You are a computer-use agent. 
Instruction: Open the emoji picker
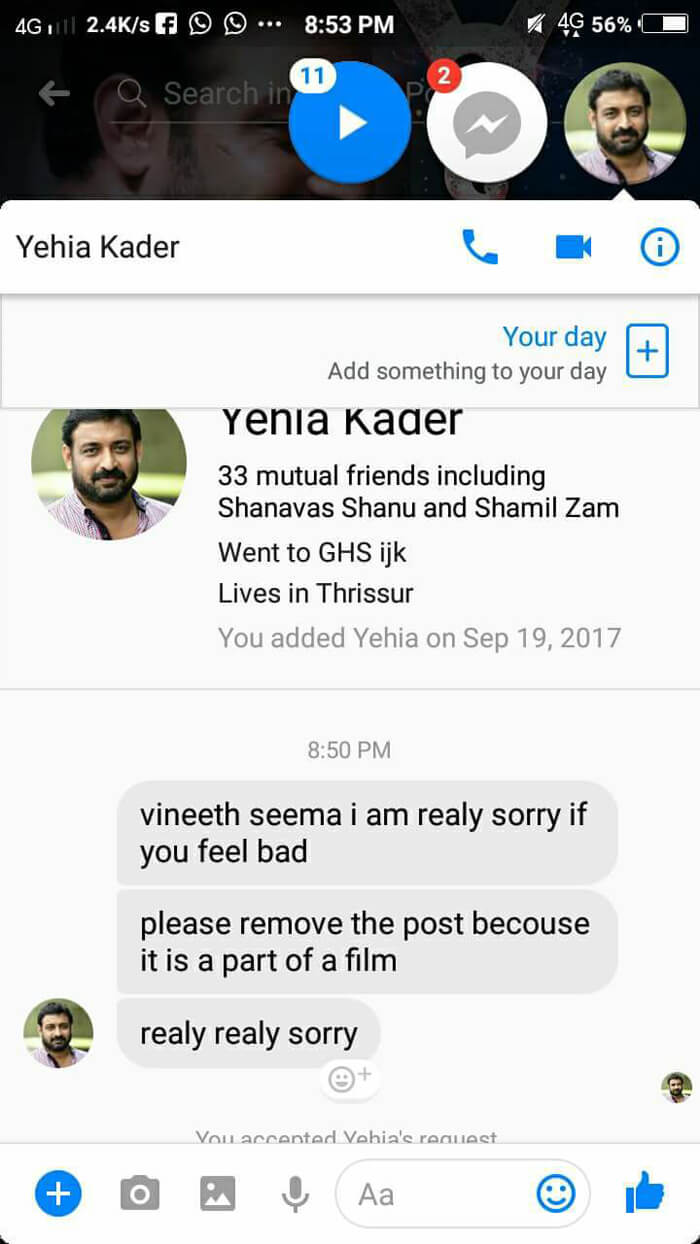(556, 1193)
